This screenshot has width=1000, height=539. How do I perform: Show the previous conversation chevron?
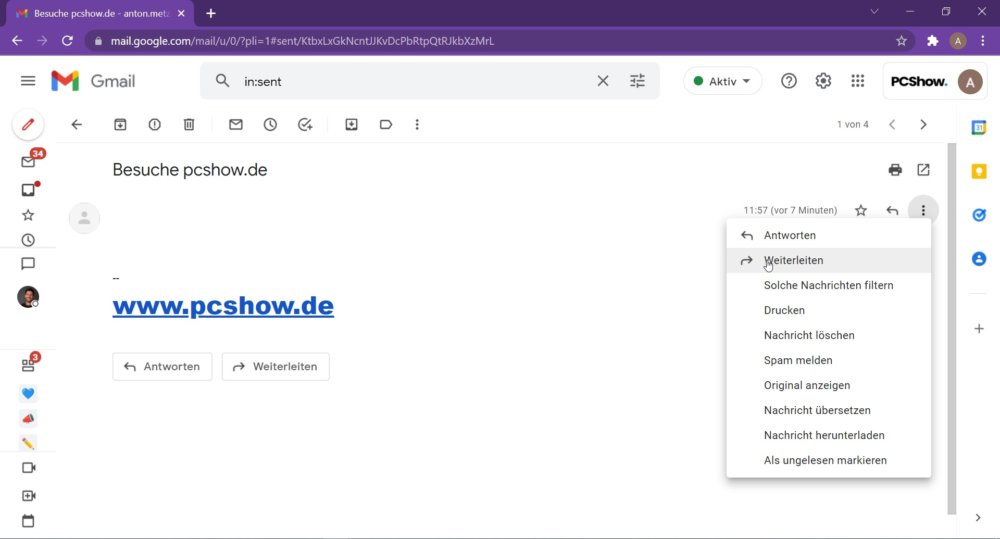pyautogui.click(x=892, y=124)
